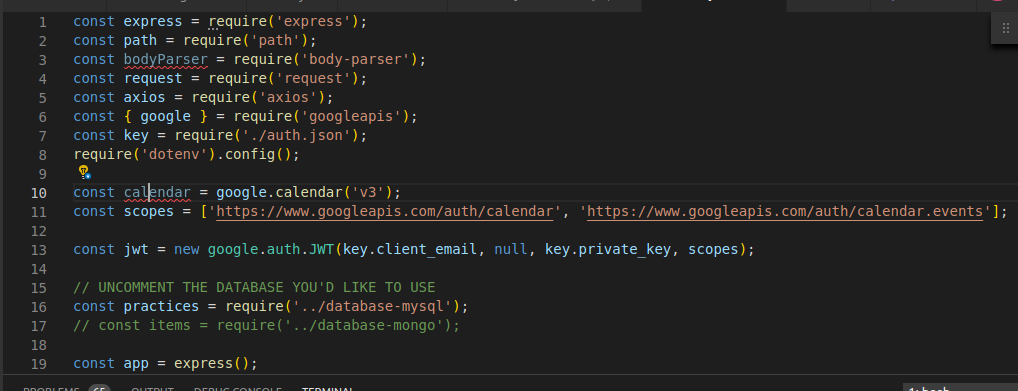Image resolution: width=1018 pixels, height=391 pixels.
Task: Click the jwt variable on line 13
Action: 136,249
